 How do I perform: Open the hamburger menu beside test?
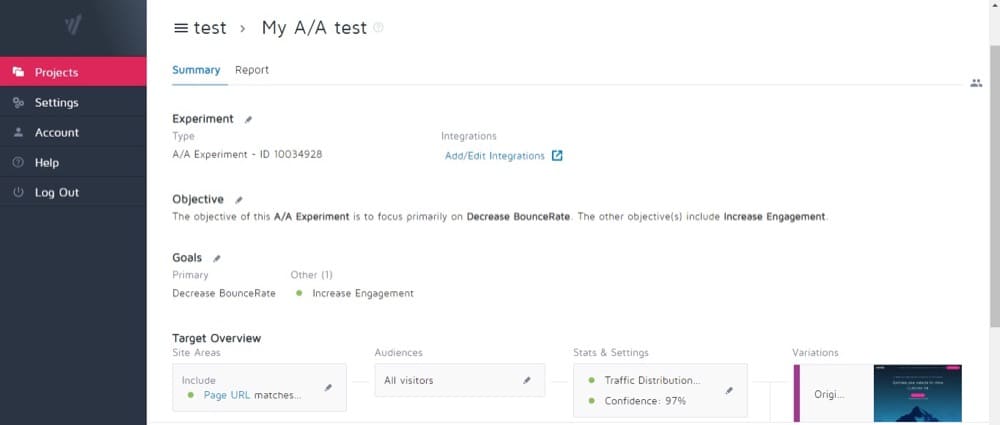[x=181, y=28]
